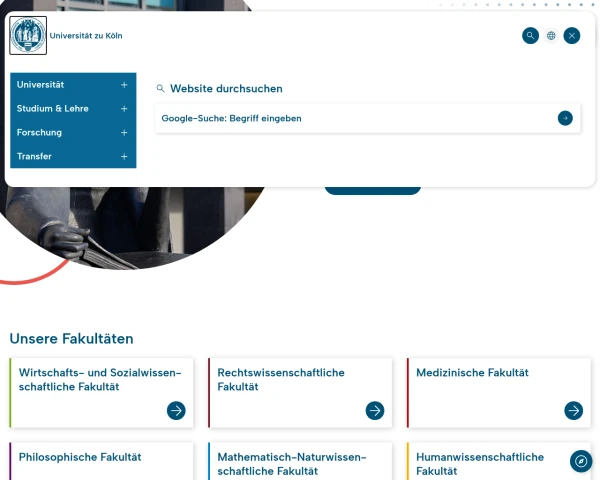Open Humanwissenschaftliche Fakultät card
The image size is (600, 480).
(x=480, y=463)
